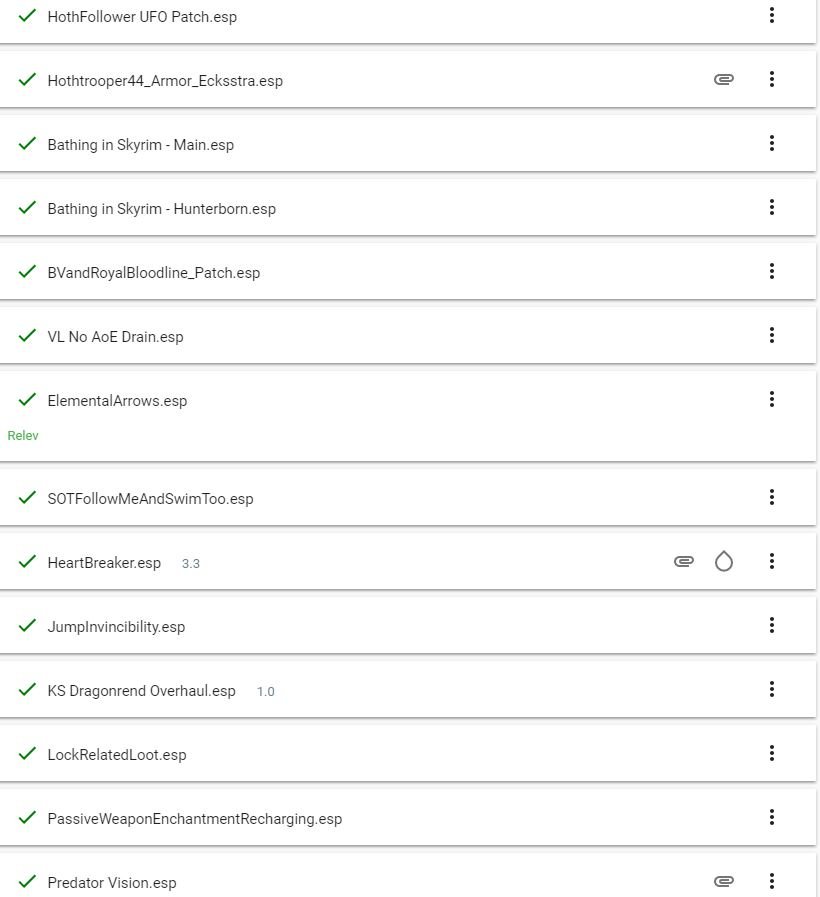Click version 3.3 label next to HeartBreaker.esp

pyautogui.click(x=191, y=564)
